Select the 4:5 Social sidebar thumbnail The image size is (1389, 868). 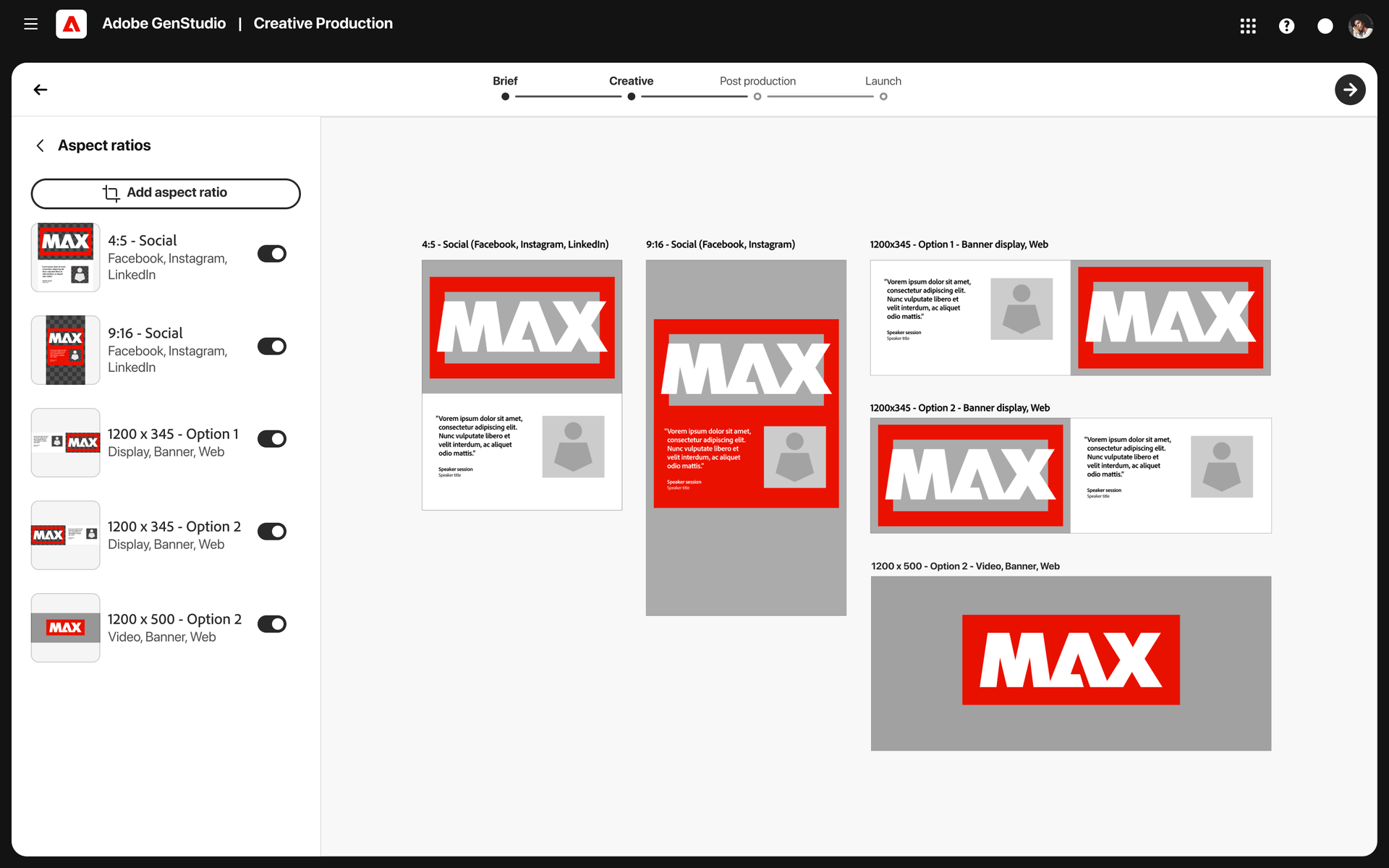pos(65,258)
